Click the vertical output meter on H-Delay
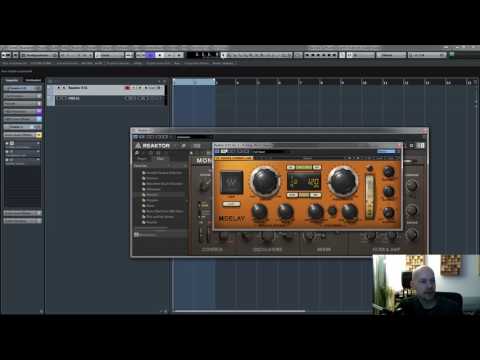 pos(370,197)
